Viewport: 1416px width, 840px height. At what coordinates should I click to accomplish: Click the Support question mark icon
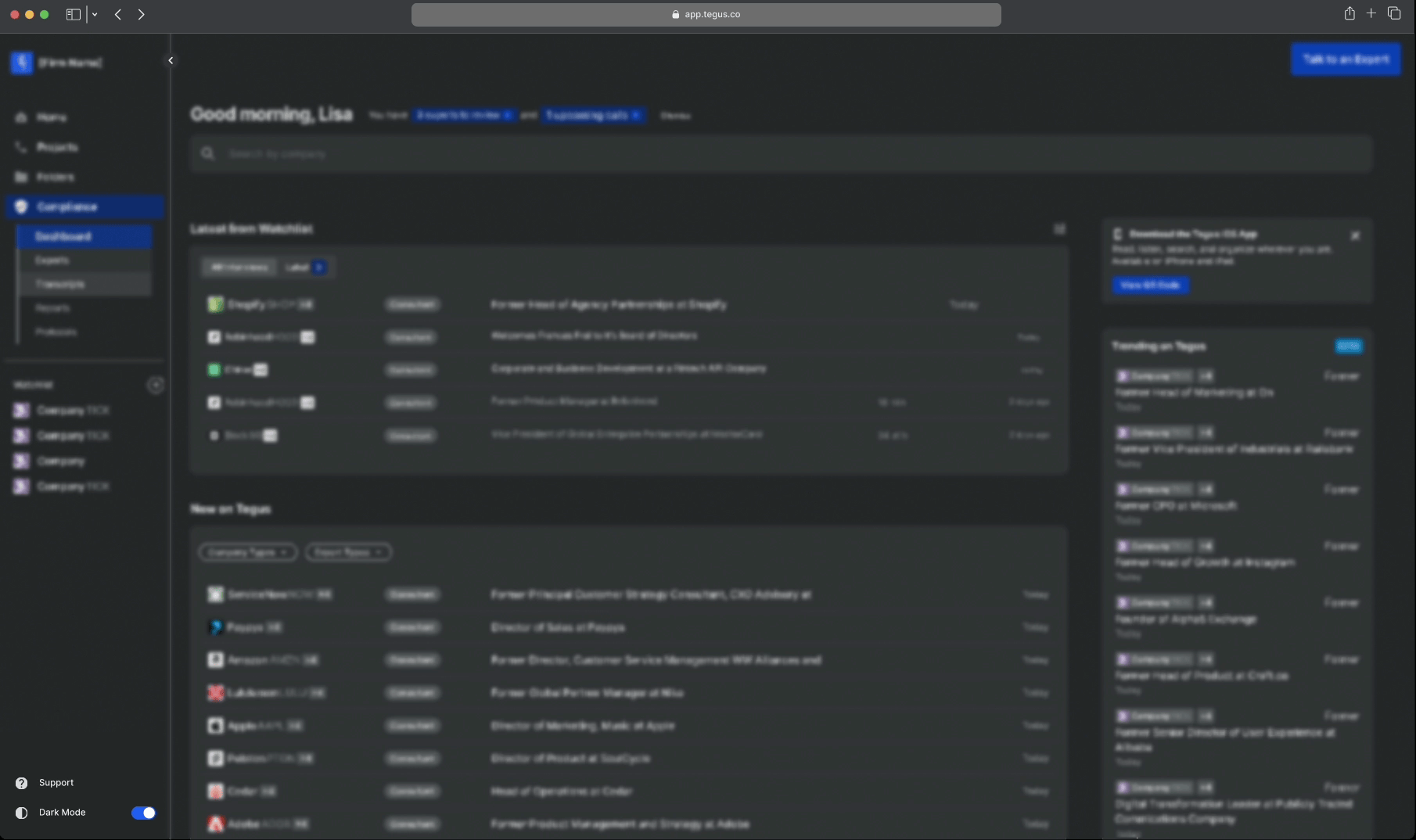click(x=21, y=783)
